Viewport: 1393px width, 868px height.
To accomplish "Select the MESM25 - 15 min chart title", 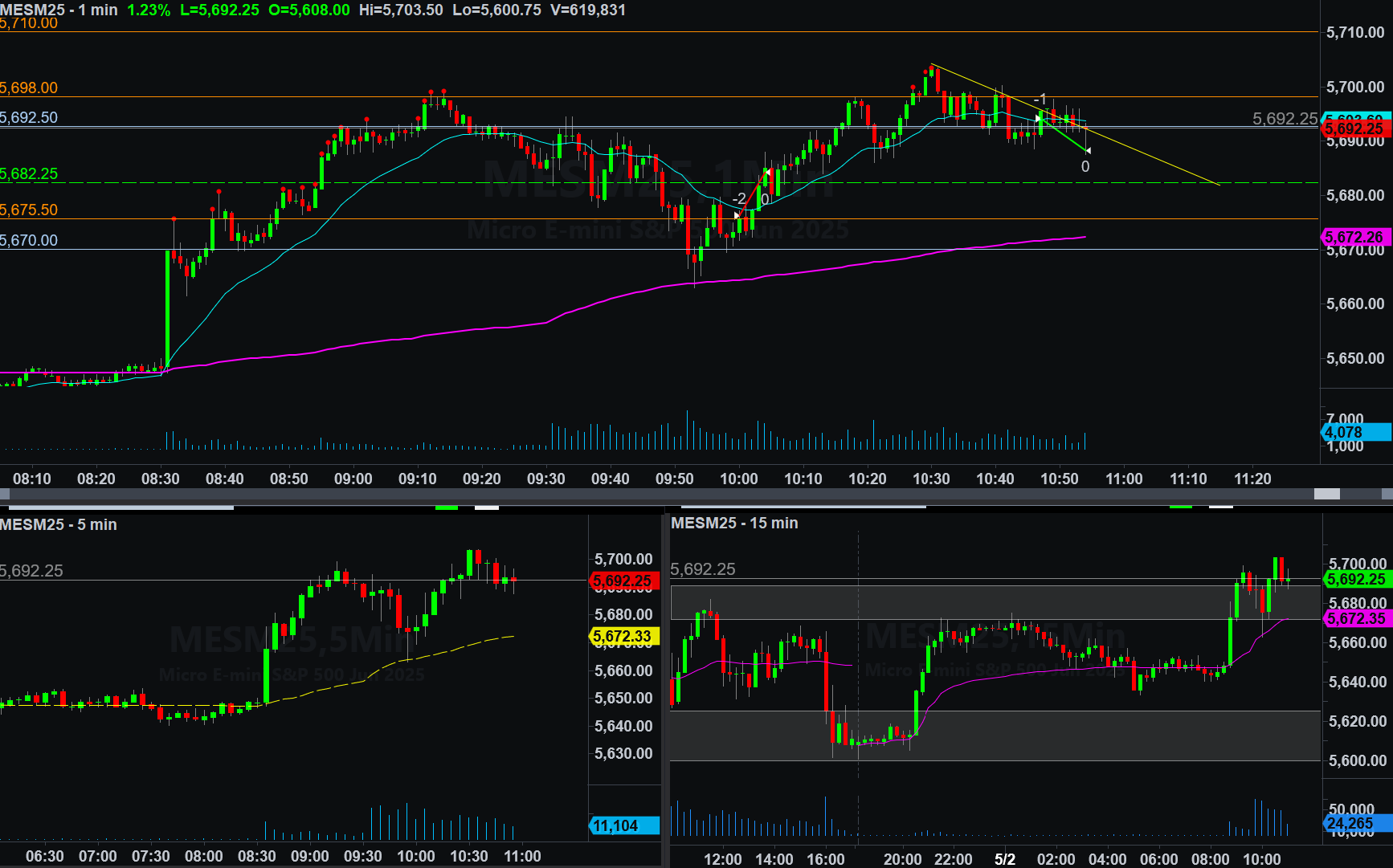I will click(x=734, y=523).
